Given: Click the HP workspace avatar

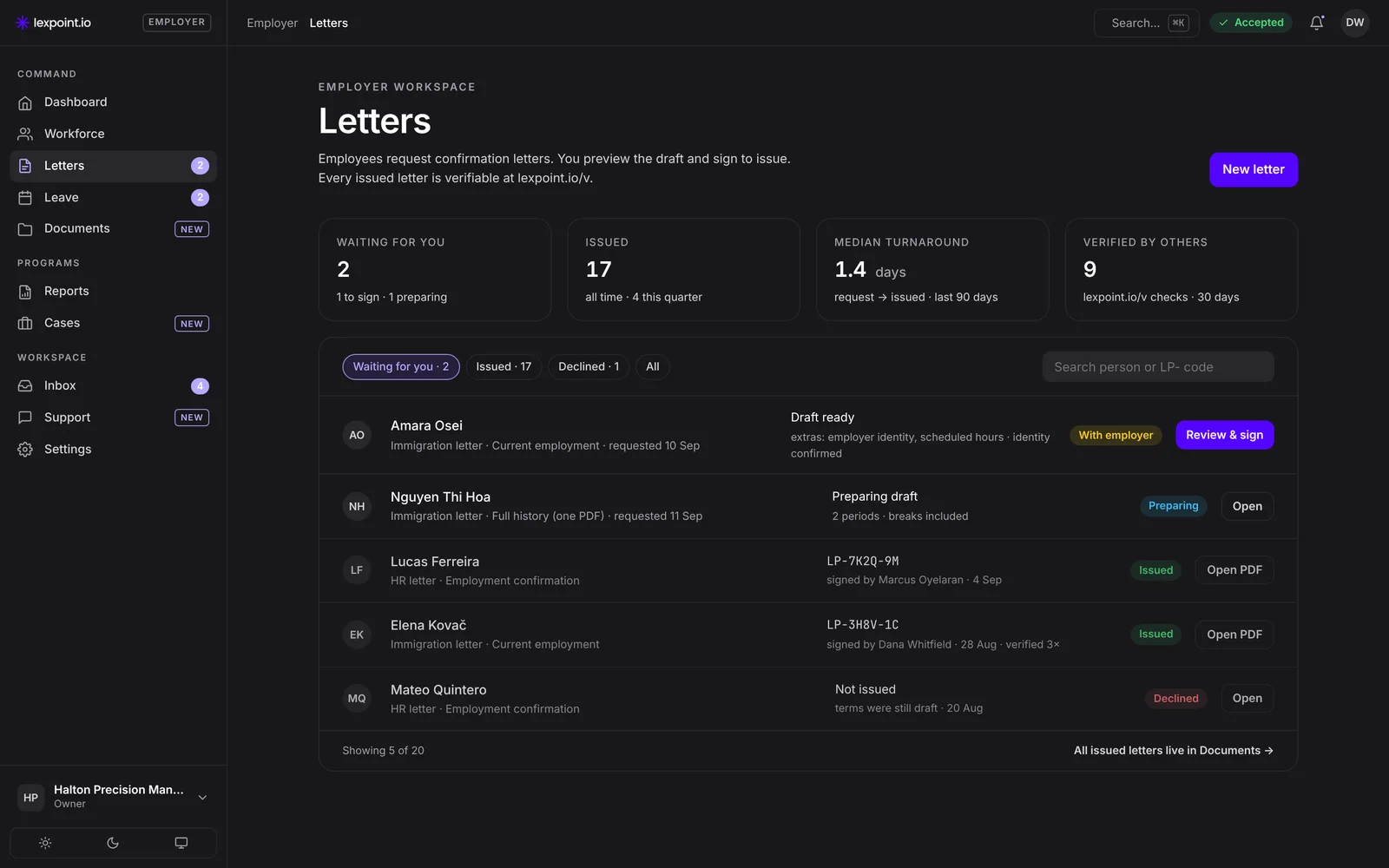Looking at the screenshot, I should [30, 797].
